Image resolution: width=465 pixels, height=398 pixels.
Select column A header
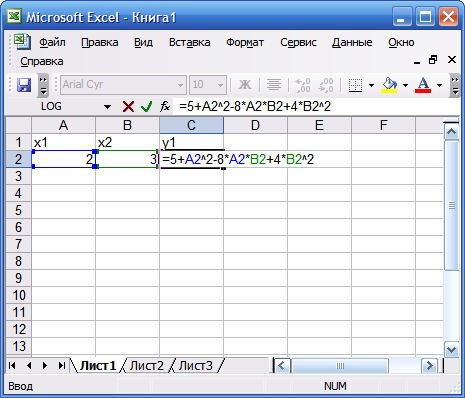[63, 126]
